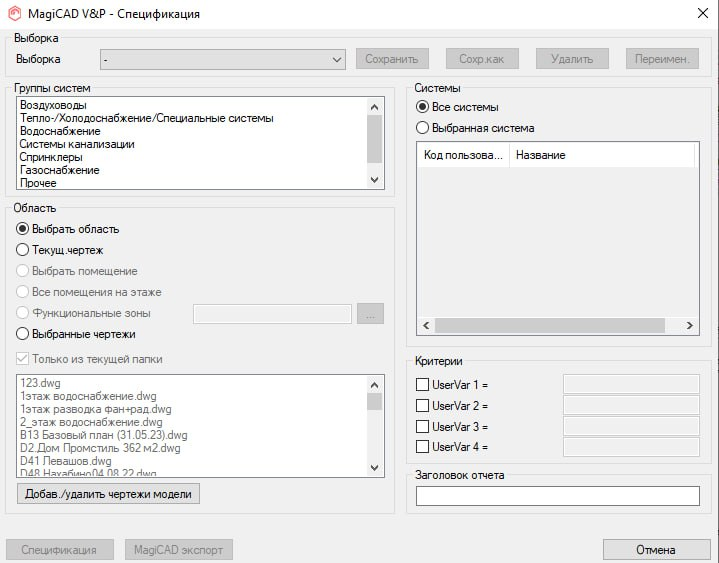Close the Спецификация dialog window

pyautogui.click(x=696, y=14)
